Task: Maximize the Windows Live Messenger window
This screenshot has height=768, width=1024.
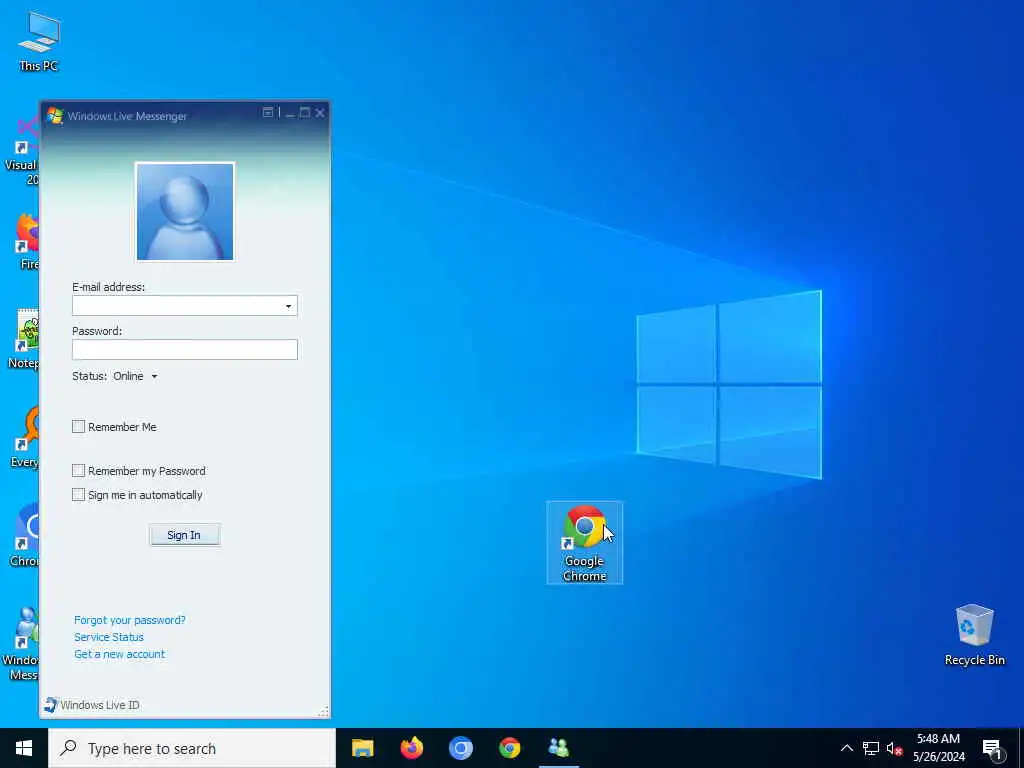Action: [x=304, y=113]
